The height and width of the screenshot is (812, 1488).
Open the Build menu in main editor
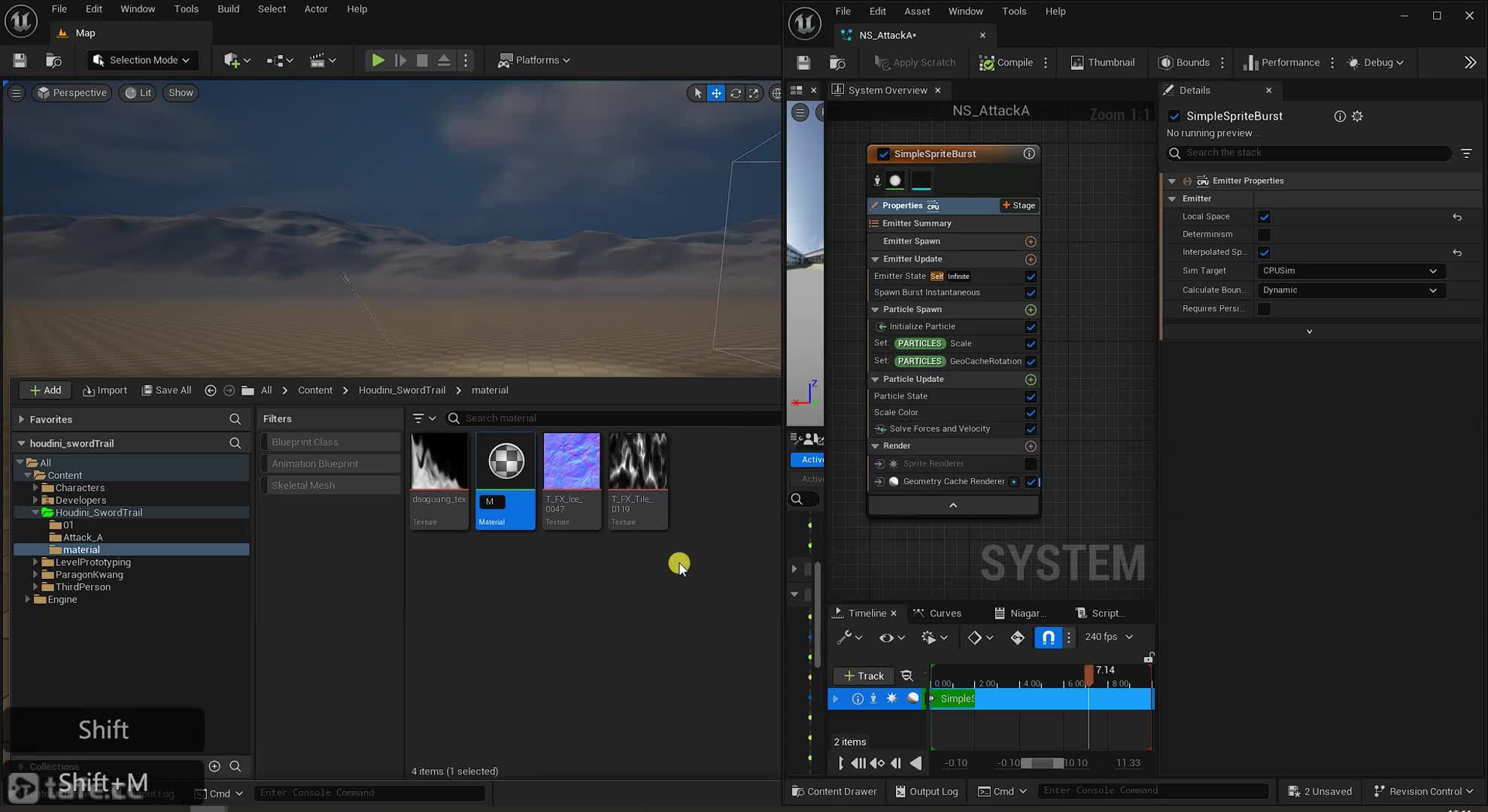[228, 9]
